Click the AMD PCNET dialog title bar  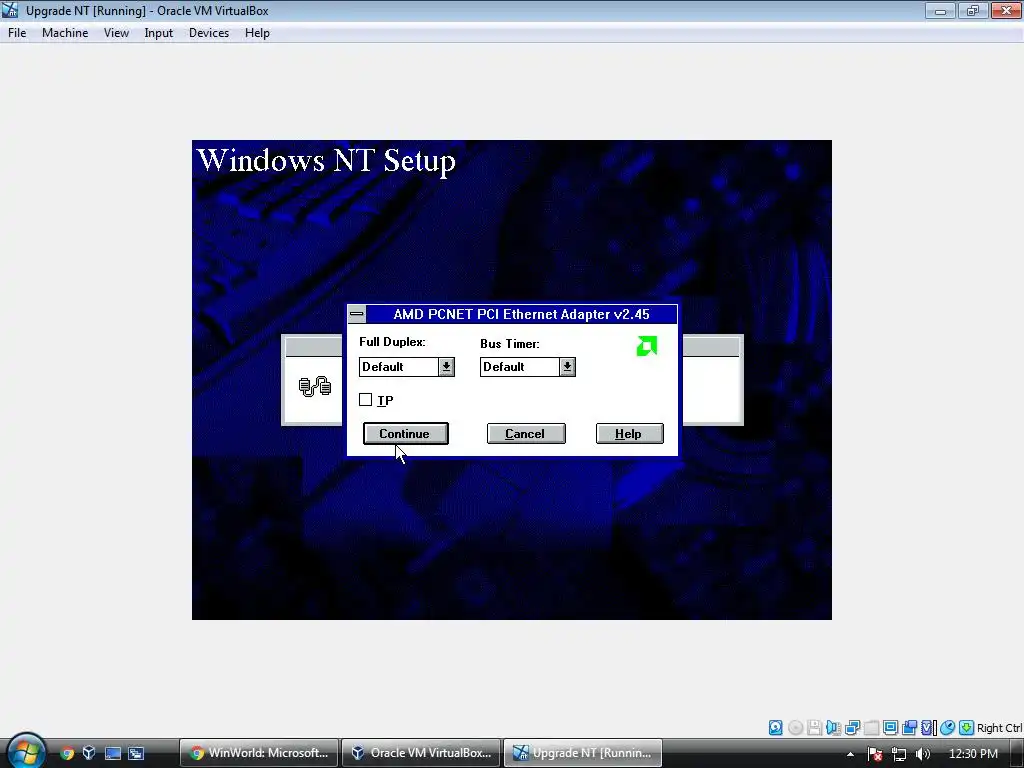pos(521,314)
